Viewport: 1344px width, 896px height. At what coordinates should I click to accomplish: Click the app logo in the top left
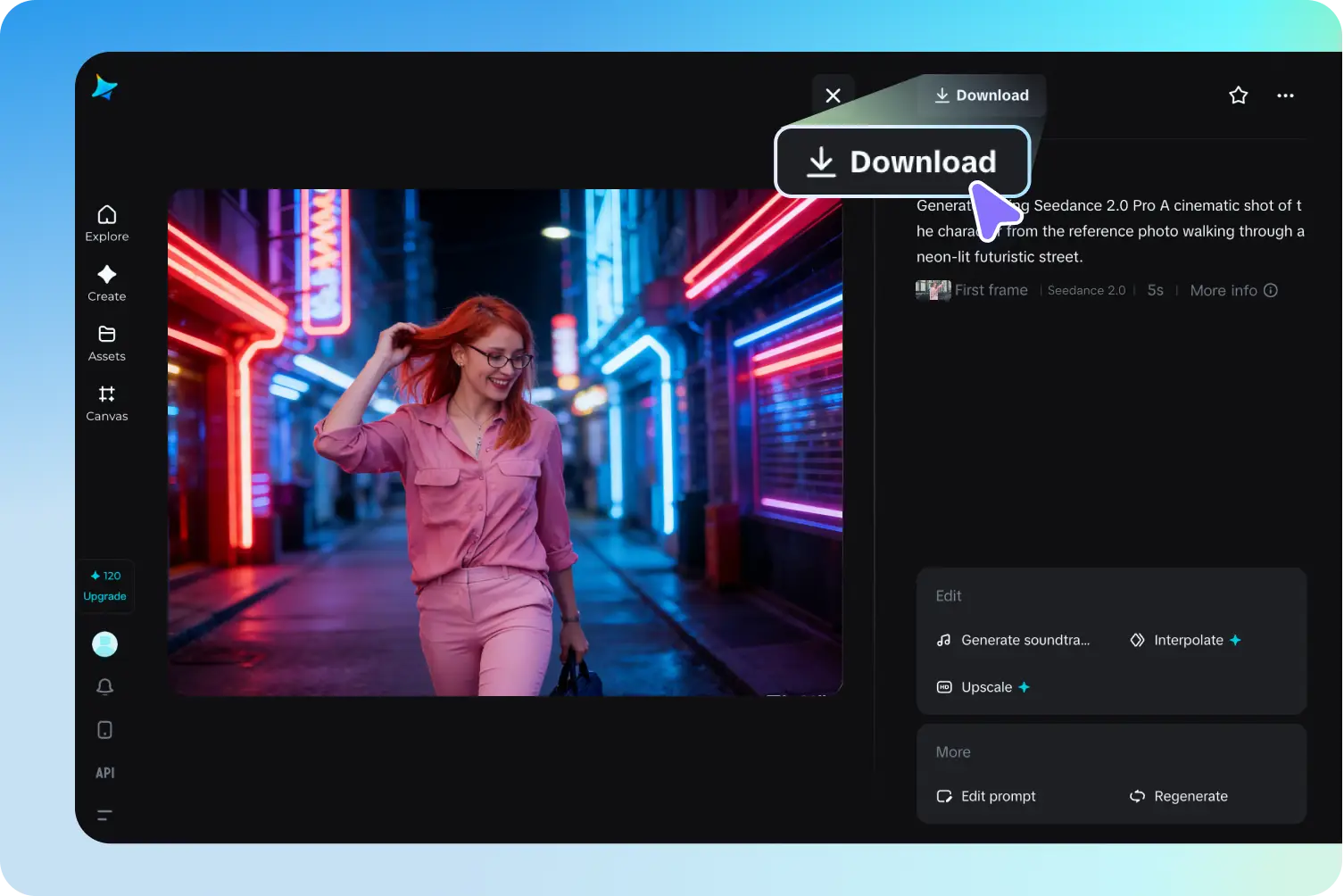[x=104, y=87]
